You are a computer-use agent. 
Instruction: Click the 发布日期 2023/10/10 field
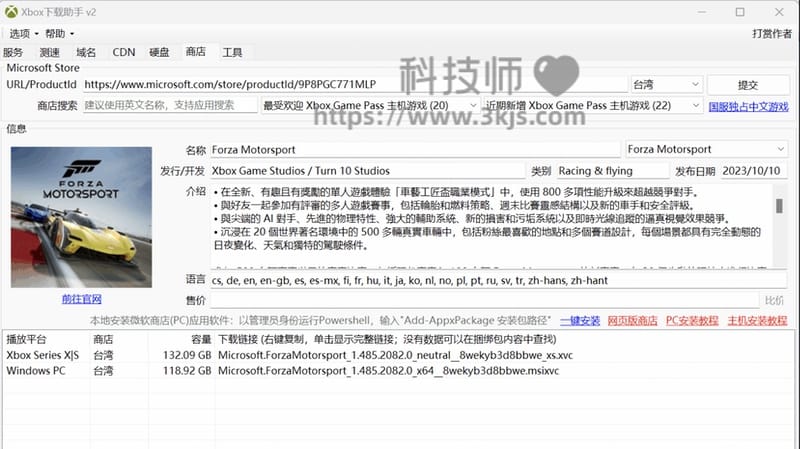click(753, 171)
